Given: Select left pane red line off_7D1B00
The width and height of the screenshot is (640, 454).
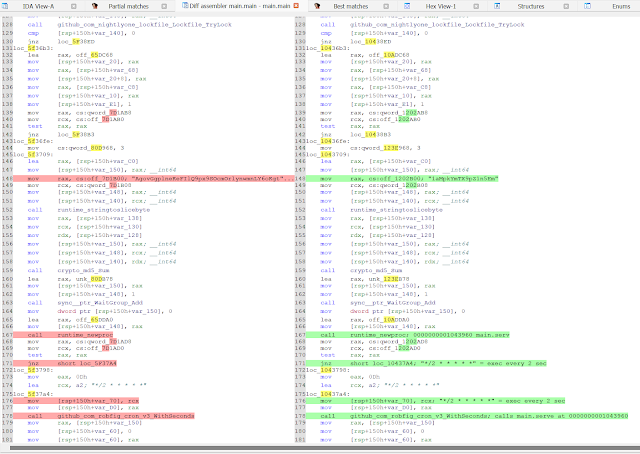Looking at the screenshot, I should [153, 179].
